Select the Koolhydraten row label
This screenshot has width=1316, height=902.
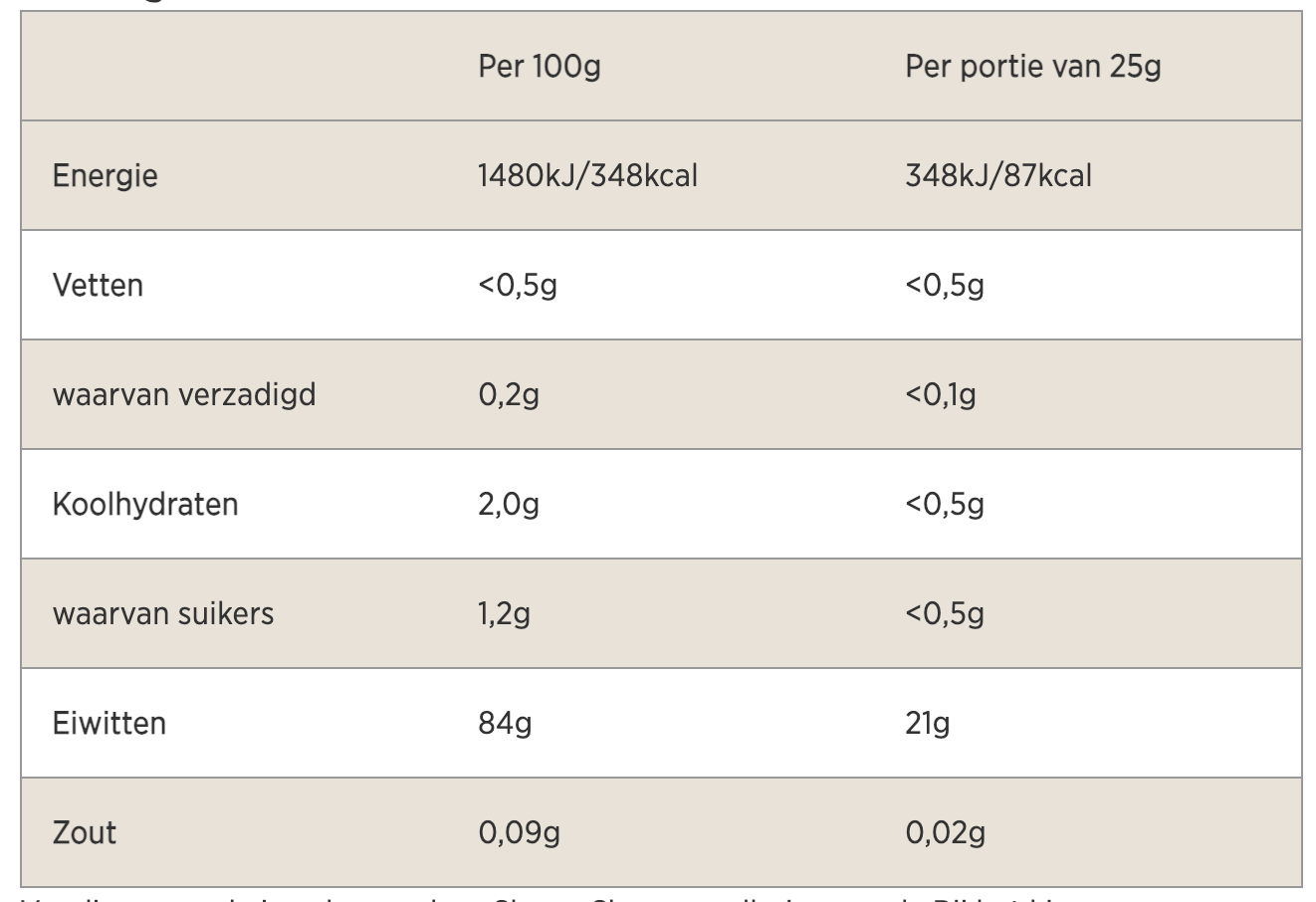144,505
